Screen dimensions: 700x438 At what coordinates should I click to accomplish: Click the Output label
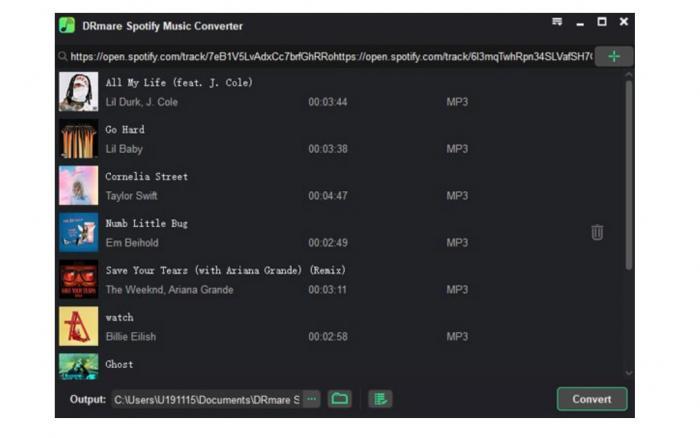point(88,399)
